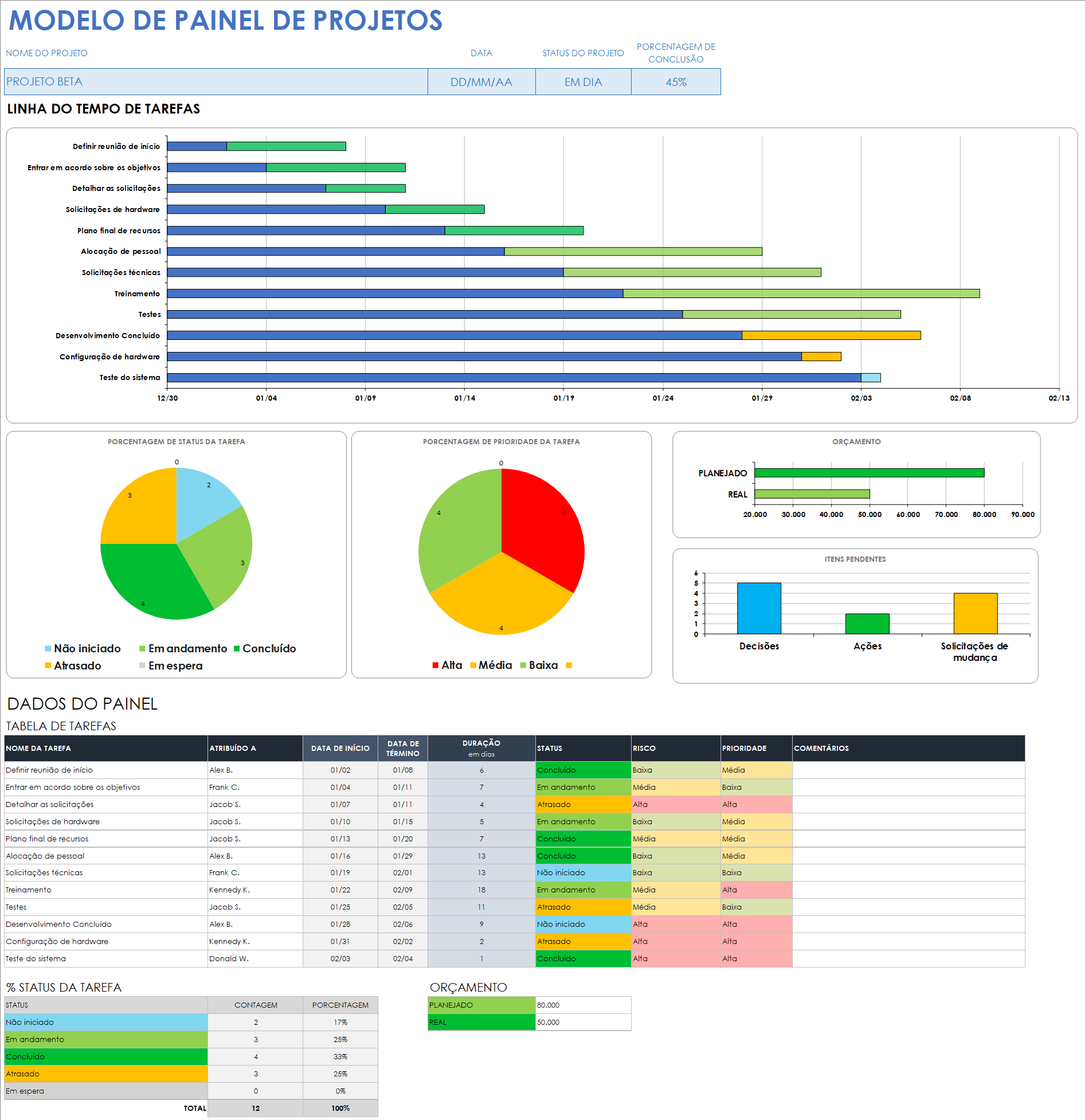Viewport: 1085px width, 1120px height.
Task: Click the Desenvolvimento Concluído orange Gantt segment
Action: tap(831, 335)
